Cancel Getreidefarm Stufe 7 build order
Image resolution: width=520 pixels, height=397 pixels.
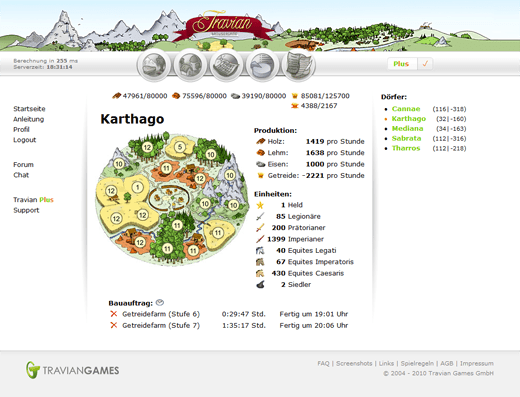[114, 325]
